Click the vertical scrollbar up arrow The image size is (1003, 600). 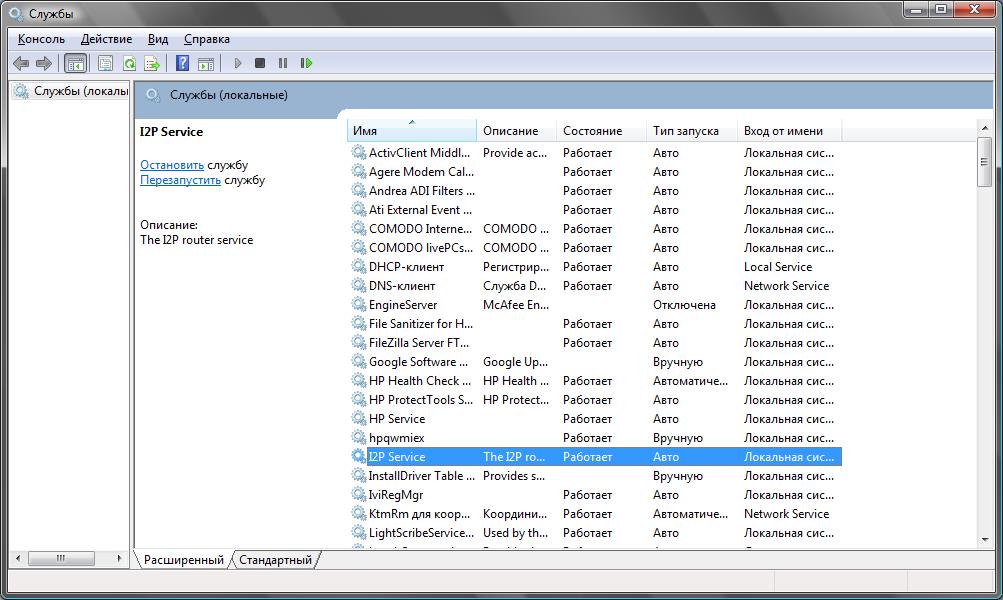pos(985,126)
